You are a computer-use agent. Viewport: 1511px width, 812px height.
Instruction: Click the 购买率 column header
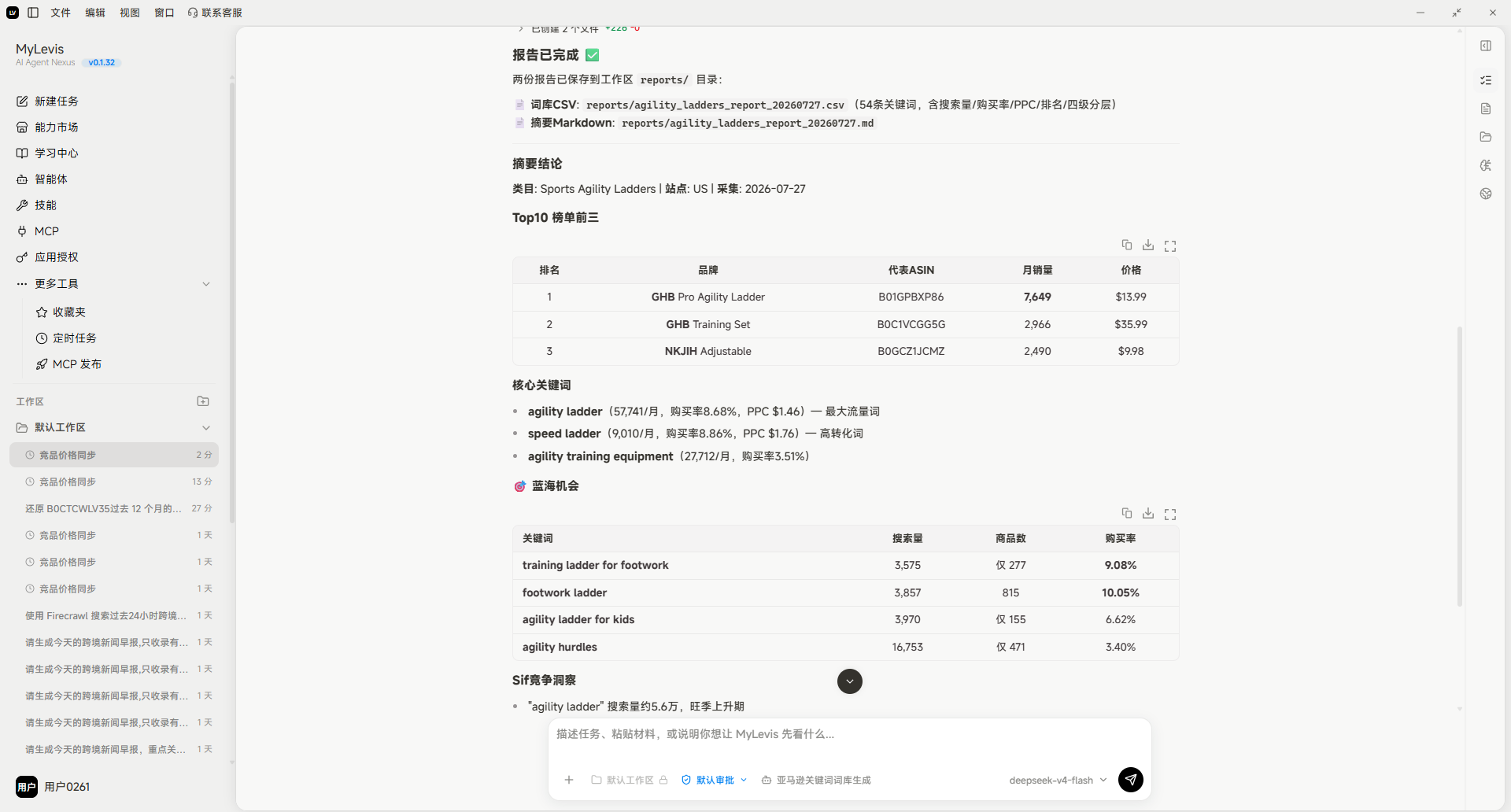tap(1121, 538)
